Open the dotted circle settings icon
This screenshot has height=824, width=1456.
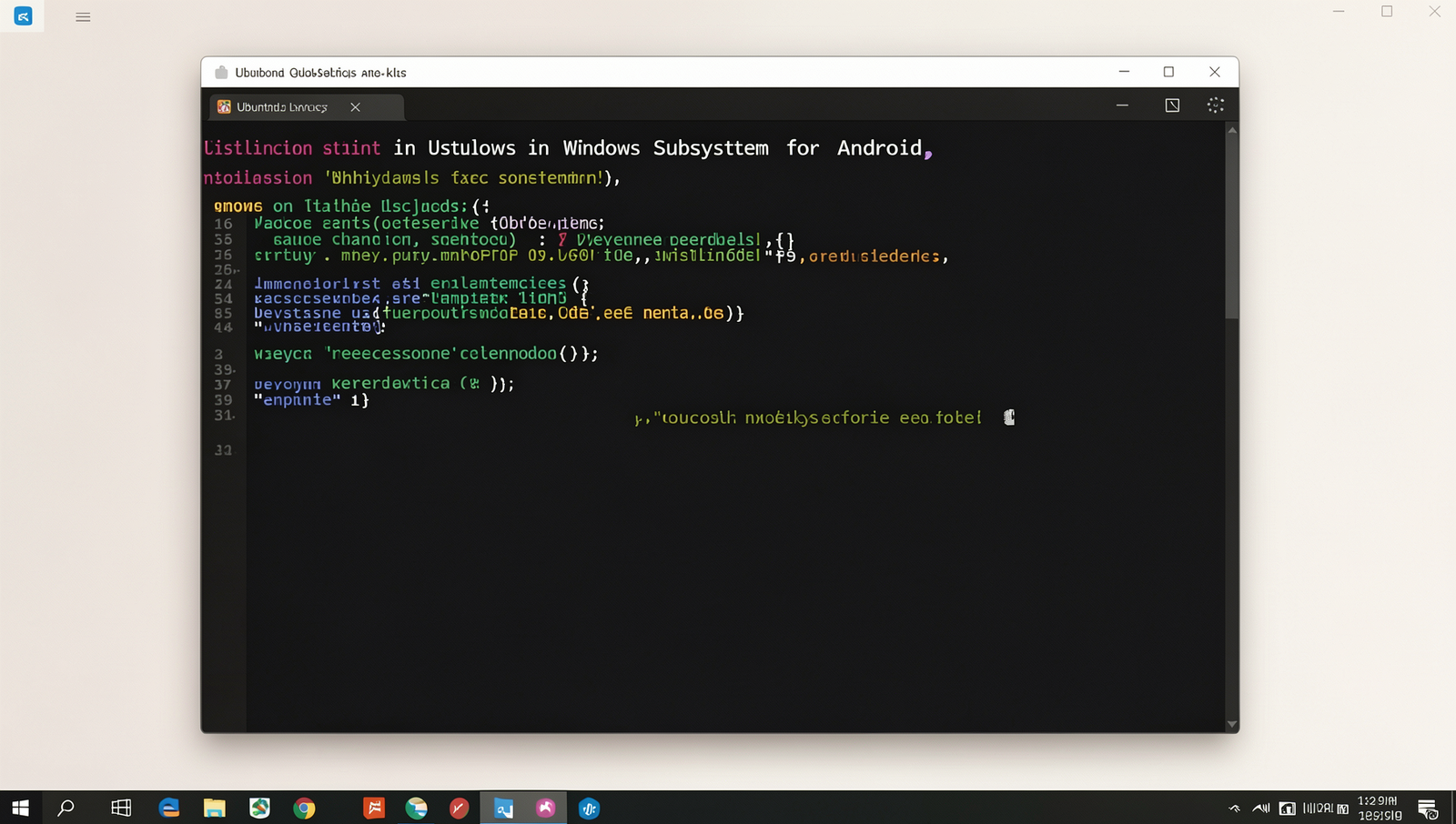tap(1215, 106)
